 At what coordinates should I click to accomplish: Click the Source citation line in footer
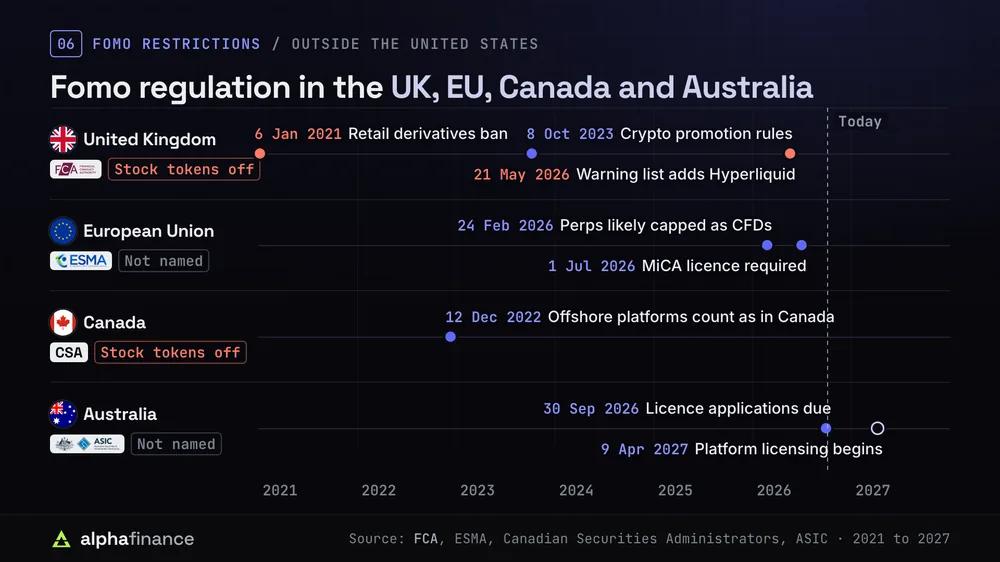tap(649, 539)
